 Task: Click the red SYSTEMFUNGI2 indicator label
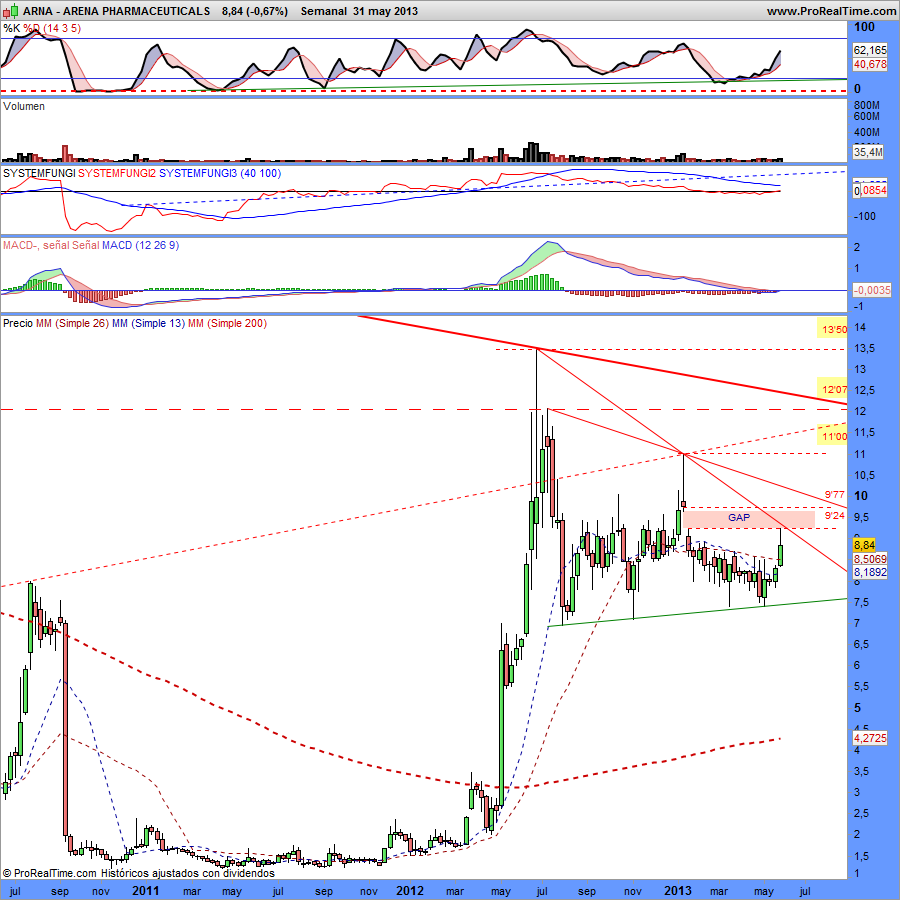(117, 173)
